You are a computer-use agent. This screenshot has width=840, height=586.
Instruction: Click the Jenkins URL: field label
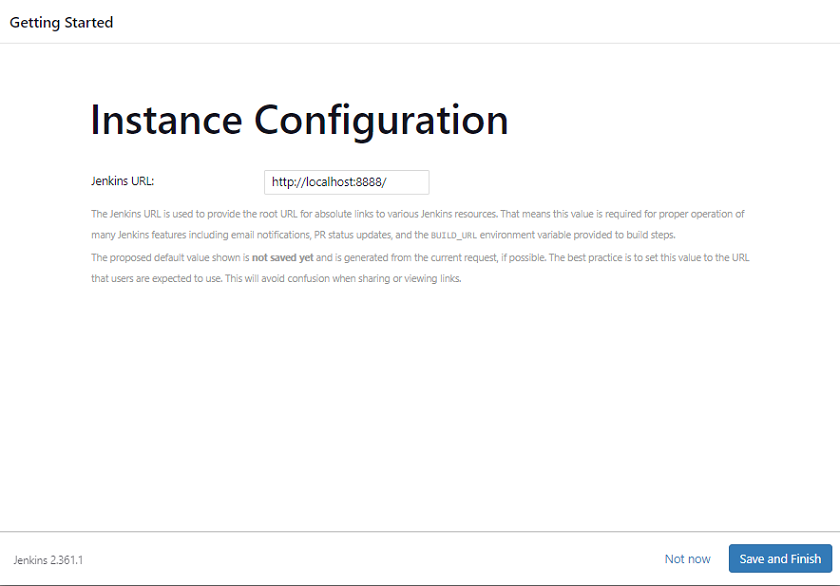[x=122, y=181]
